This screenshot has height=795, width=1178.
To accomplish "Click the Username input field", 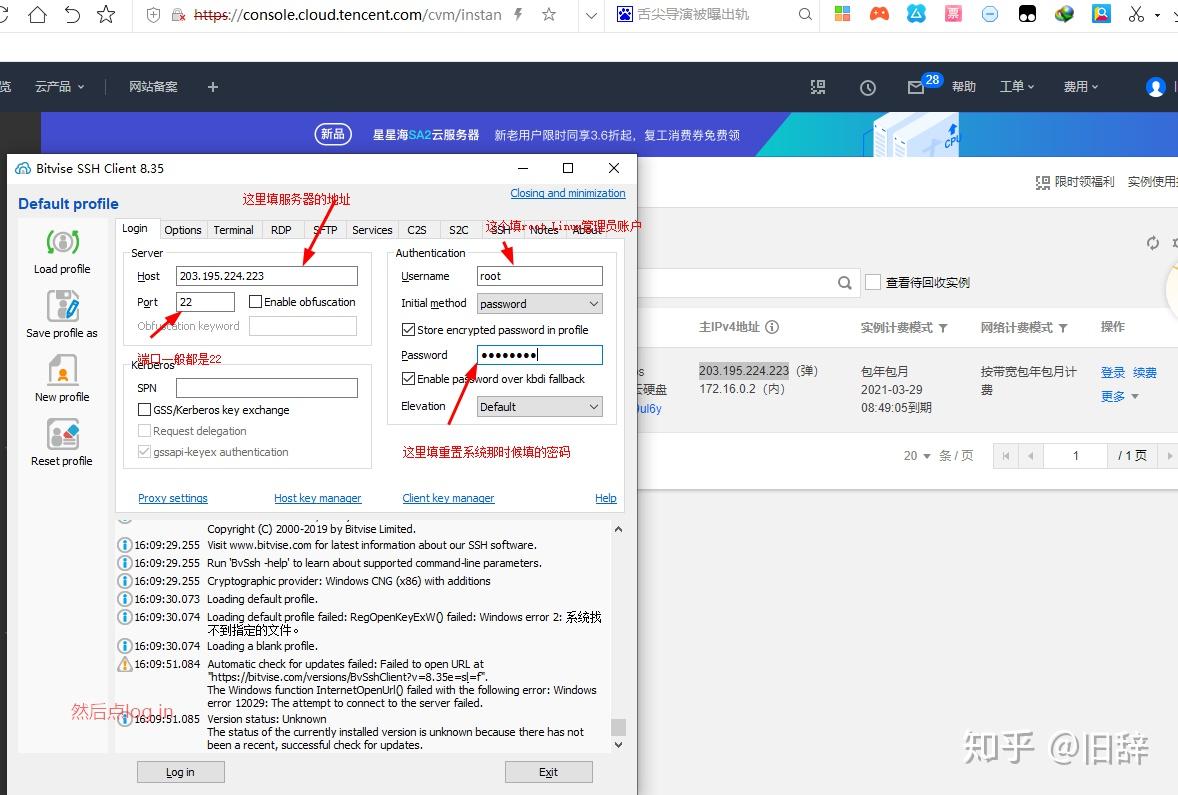I will pyautogui.click(x=539, y=276).
